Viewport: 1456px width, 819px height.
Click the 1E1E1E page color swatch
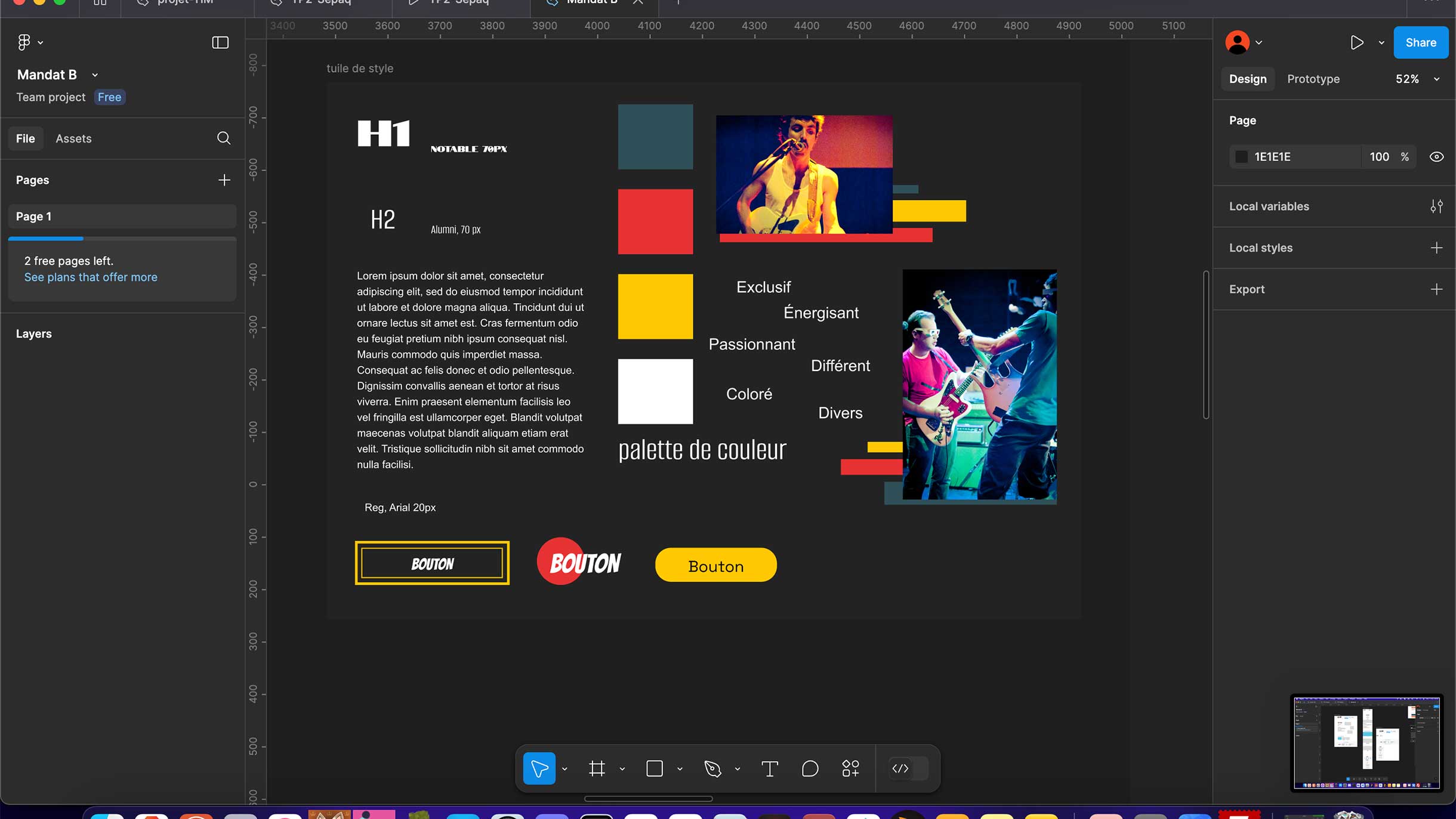coord(1242,157)
